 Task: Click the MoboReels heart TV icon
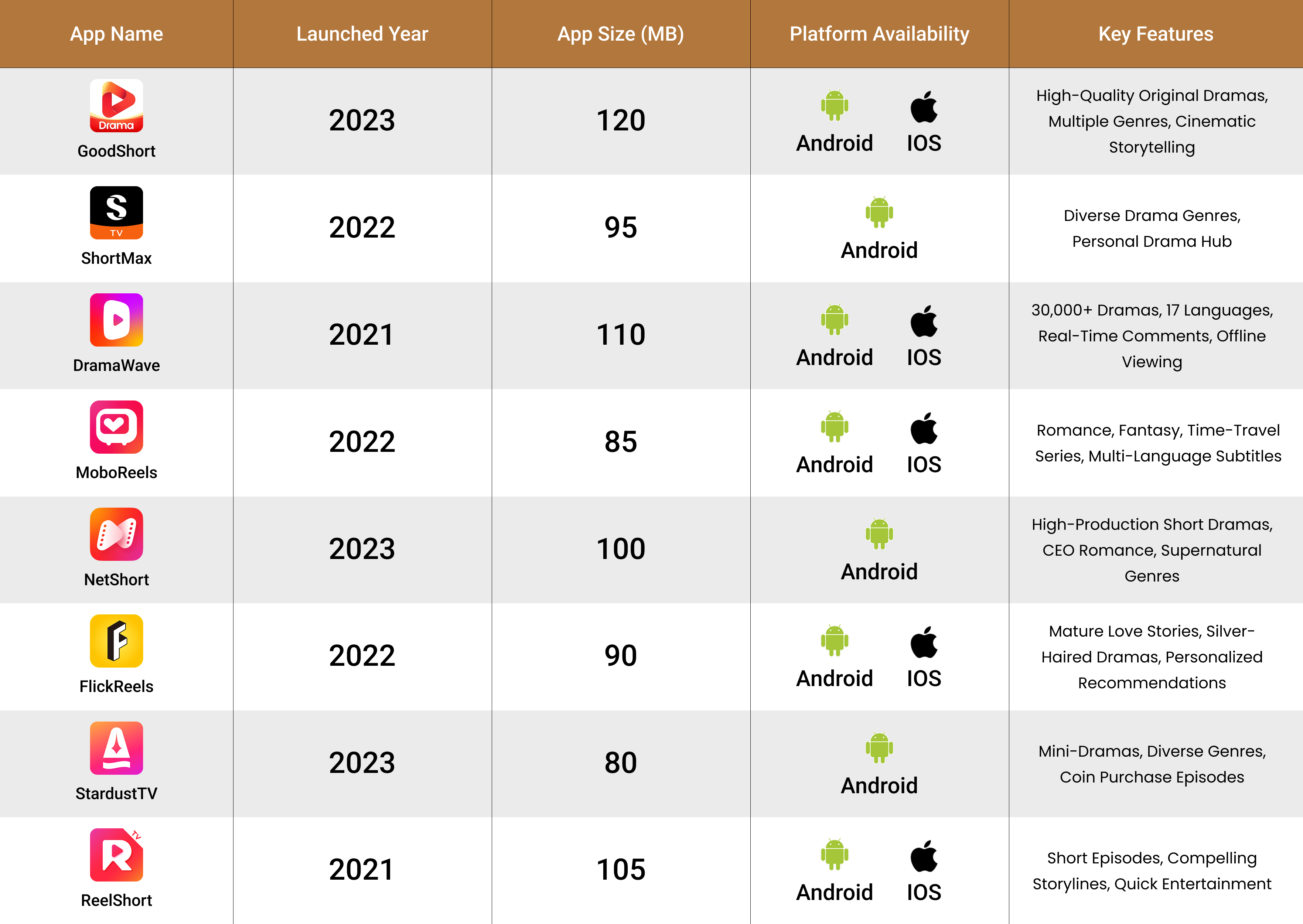click(x=116, y=427)
